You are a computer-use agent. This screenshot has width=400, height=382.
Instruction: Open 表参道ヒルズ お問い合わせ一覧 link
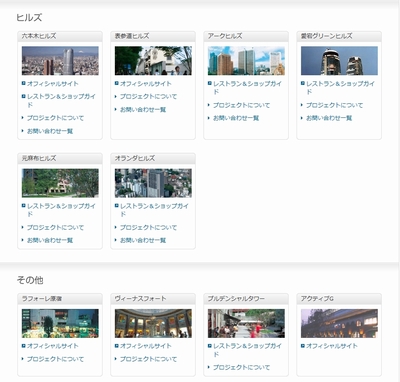coord(143,110)
